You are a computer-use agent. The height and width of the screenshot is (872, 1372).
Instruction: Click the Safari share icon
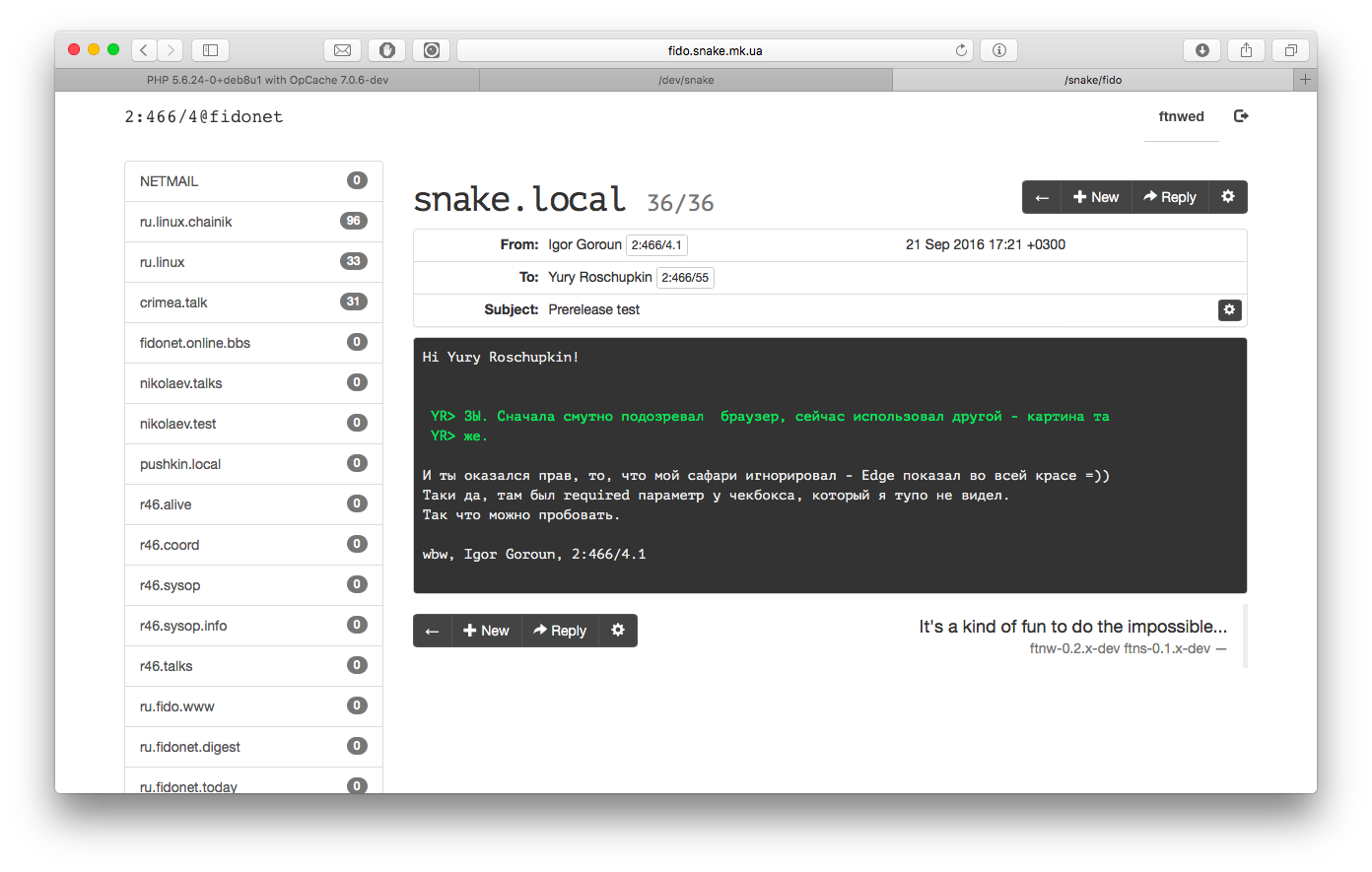1246,50
